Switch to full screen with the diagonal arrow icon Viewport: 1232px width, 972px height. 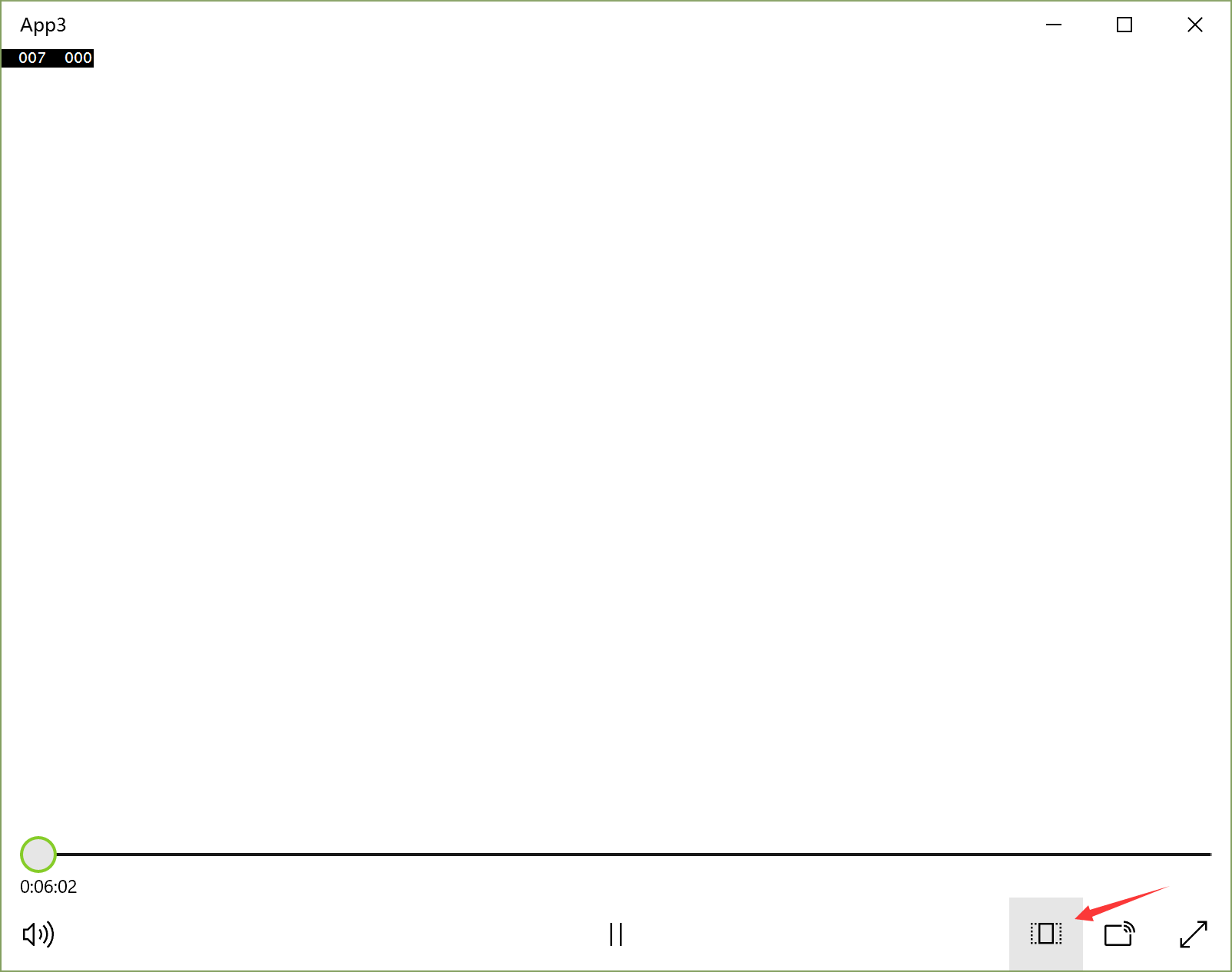click(1194, 934)
